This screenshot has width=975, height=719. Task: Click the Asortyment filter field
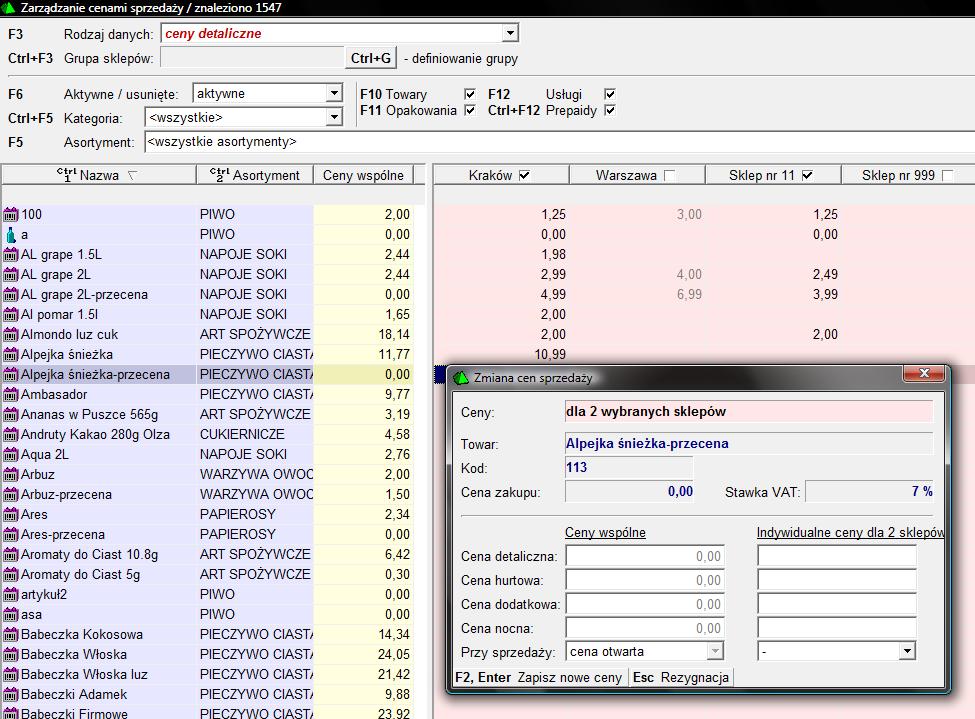[560, 142]
